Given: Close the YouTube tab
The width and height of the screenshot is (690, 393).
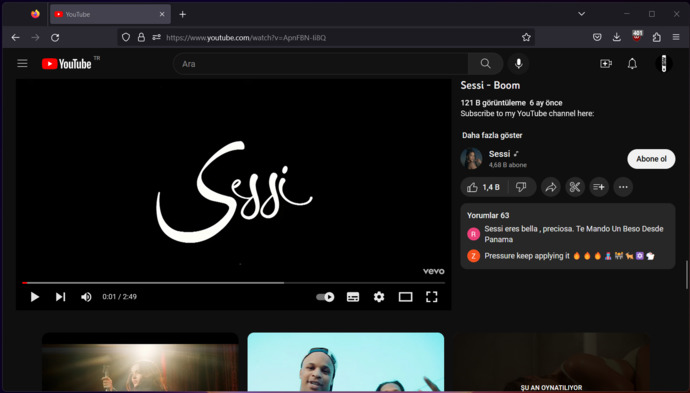Looking at the screenshot, I should (162, 15).
